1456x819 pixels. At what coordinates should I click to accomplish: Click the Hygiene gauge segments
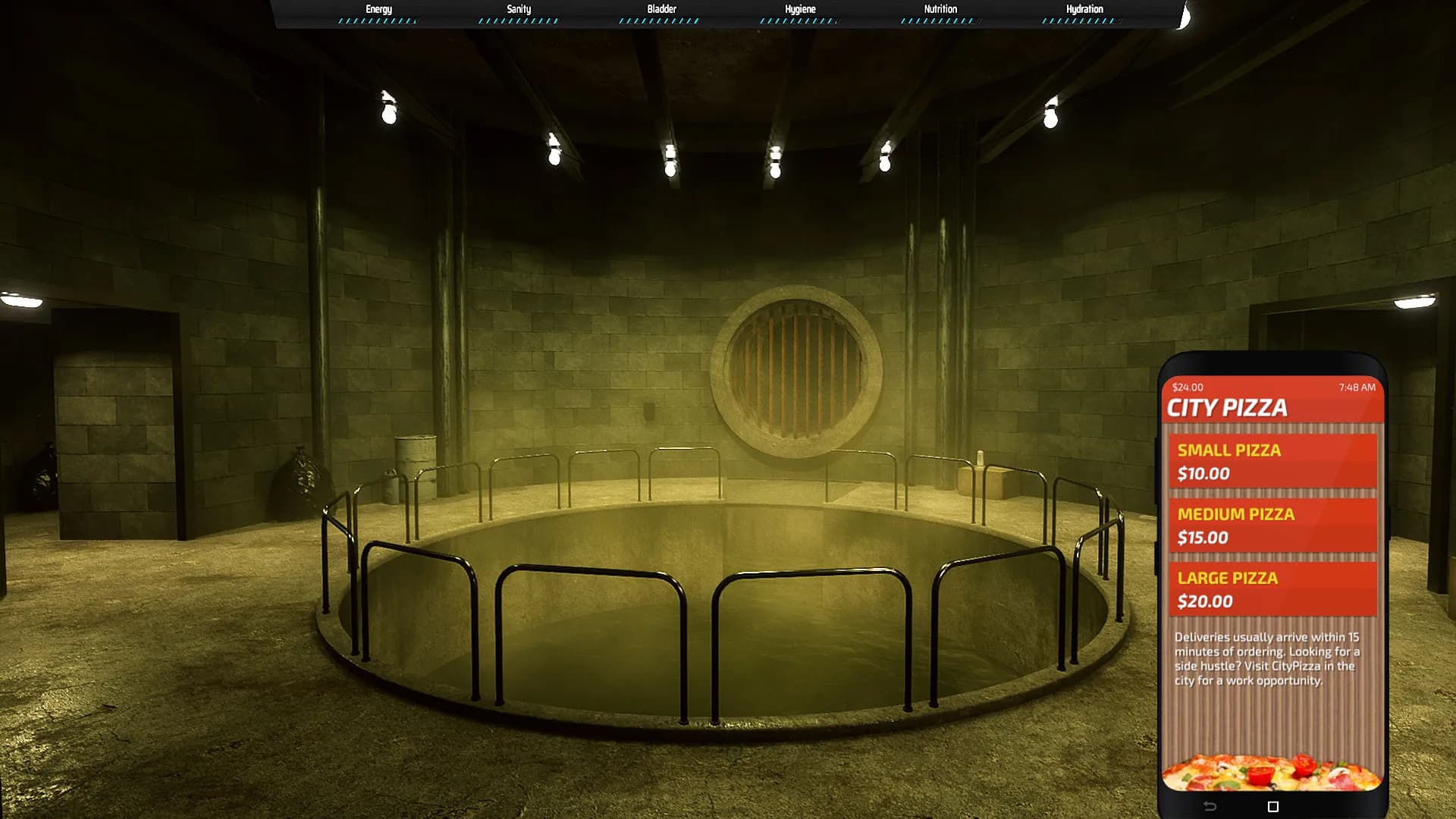pos(799,20)
